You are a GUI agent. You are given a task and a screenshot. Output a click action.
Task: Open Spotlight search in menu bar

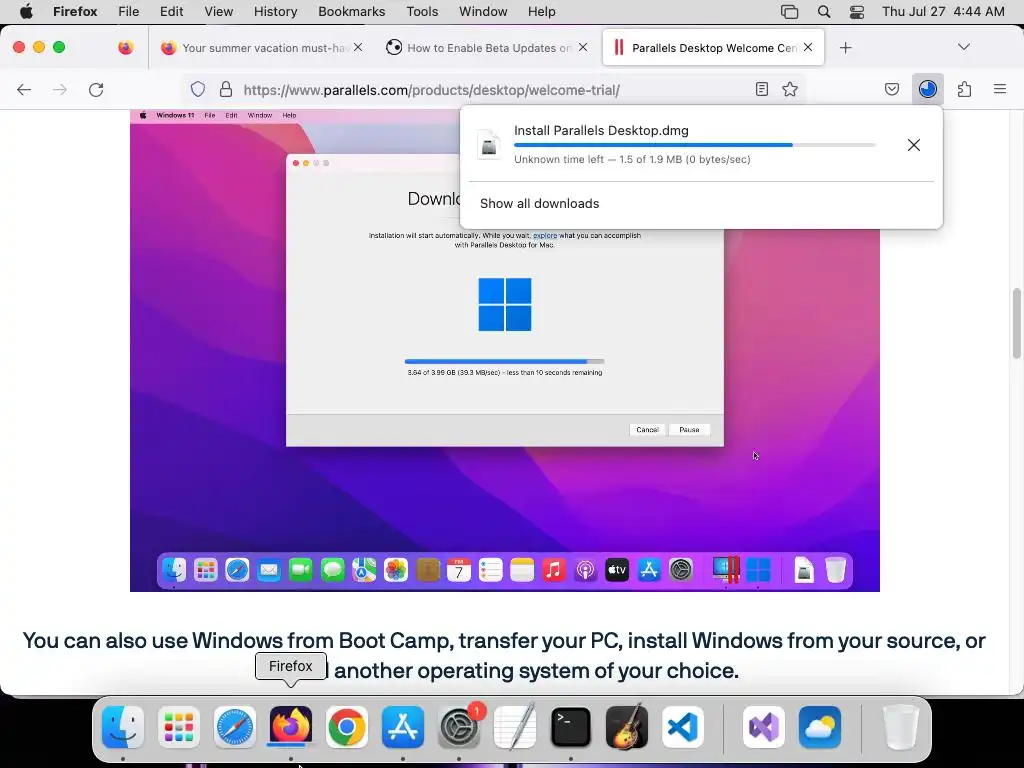[824, 12]
